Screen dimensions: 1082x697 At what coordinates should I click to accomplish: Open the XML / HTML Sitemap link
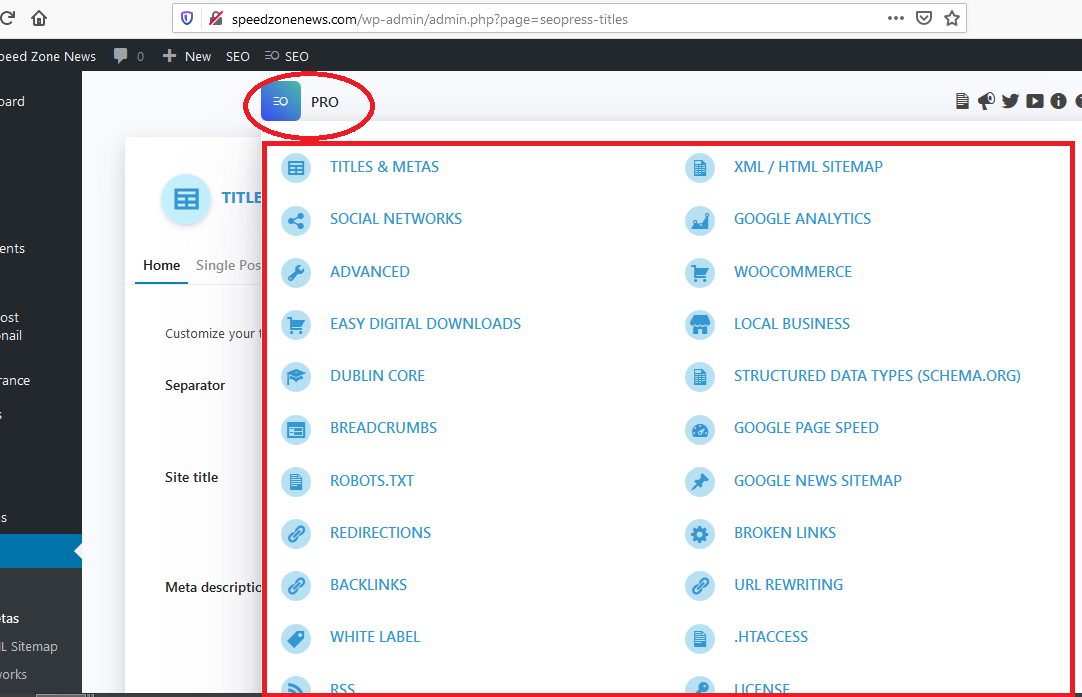[x=808, y=167]
